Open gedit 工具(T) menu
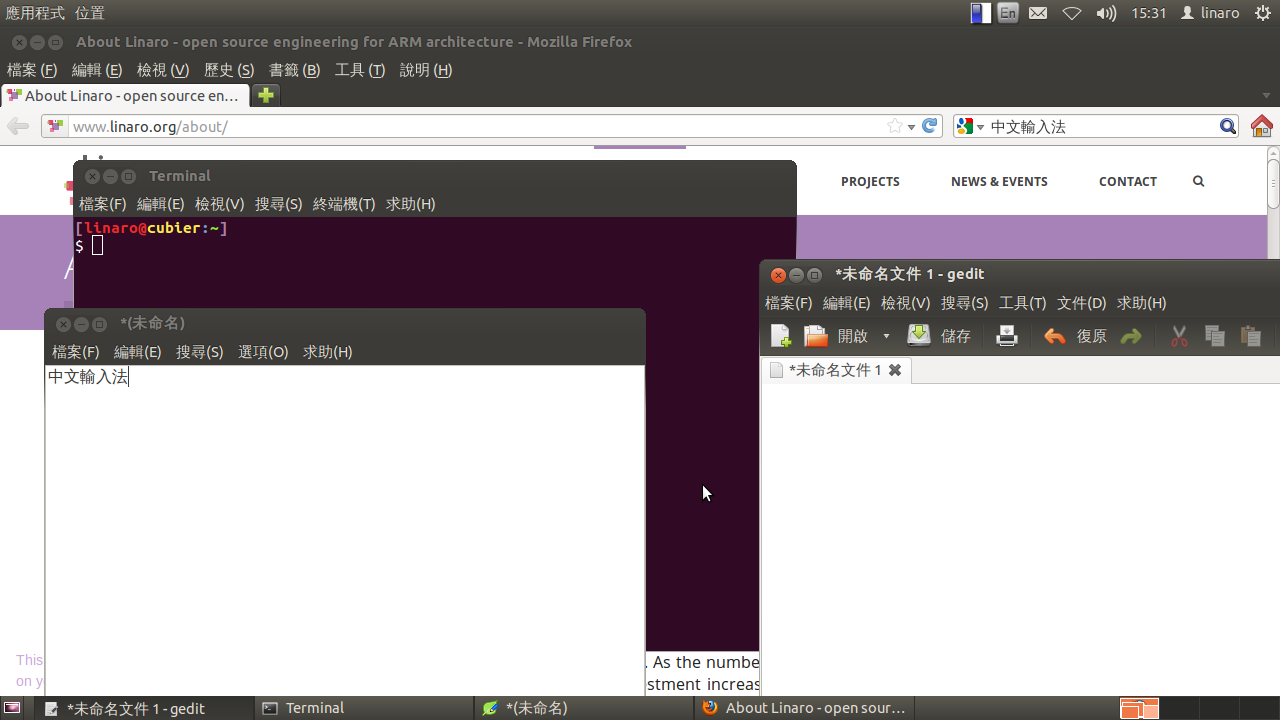This screenshot has width=1280, height=720. pyautogui.click(x=1022, y=303)
